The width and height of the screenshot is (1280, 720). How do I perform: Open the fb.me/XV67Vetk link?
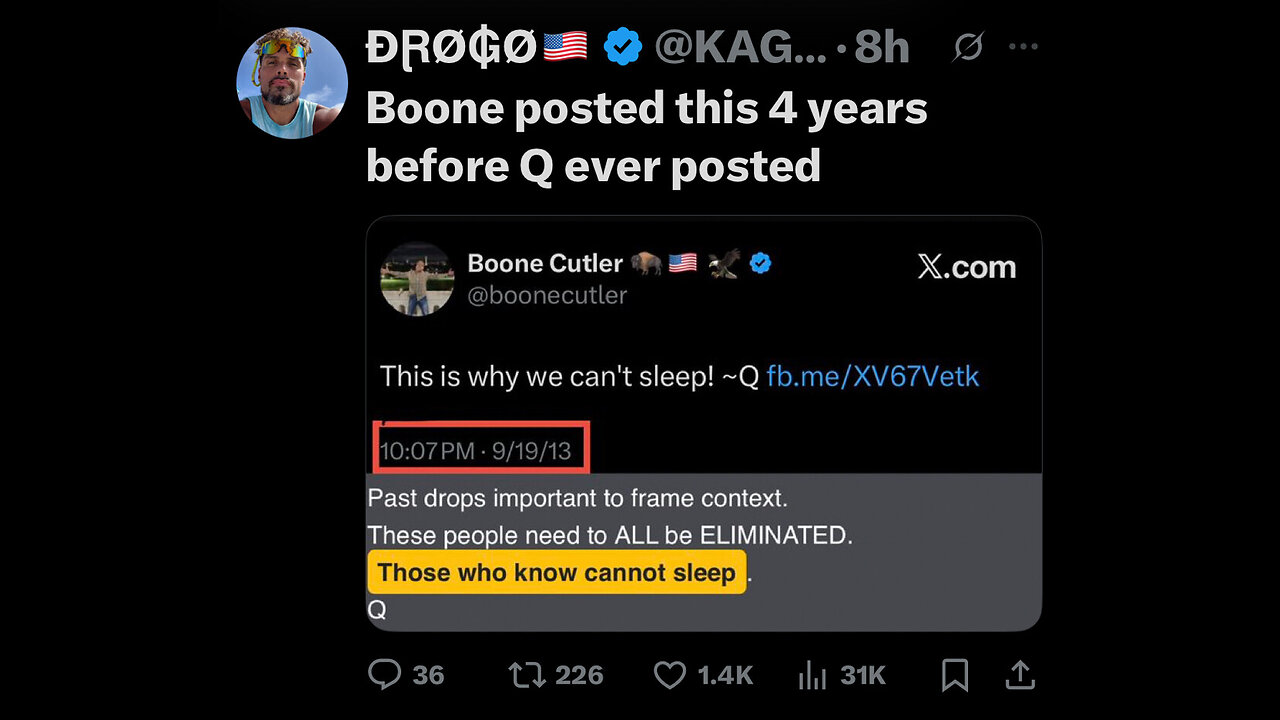point(873,376)
